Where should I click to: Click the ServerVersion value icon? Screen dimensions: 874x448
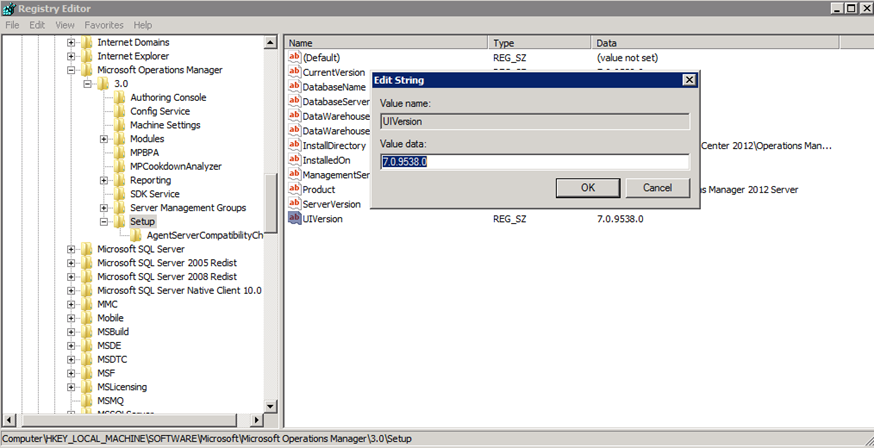pyautogui.click(x=294, y=203)
